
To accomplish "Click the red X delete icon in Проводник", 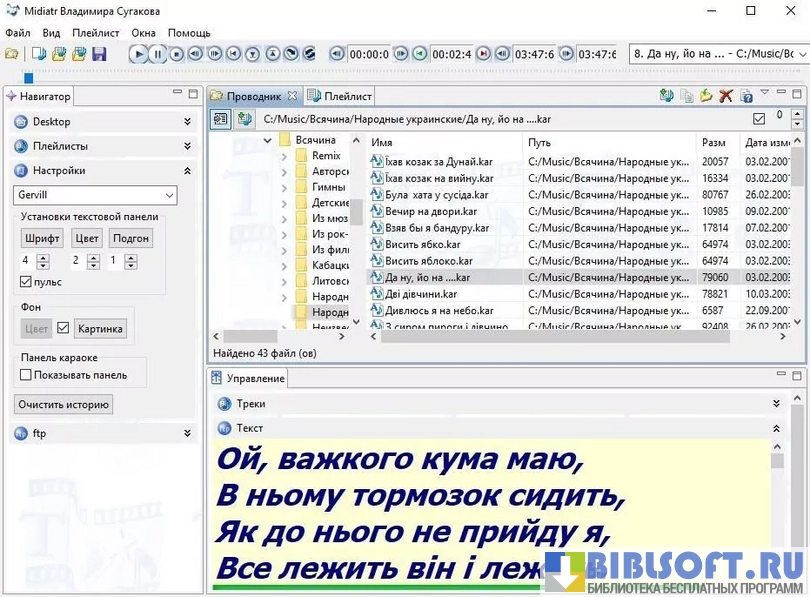I will tap(726, 96).
